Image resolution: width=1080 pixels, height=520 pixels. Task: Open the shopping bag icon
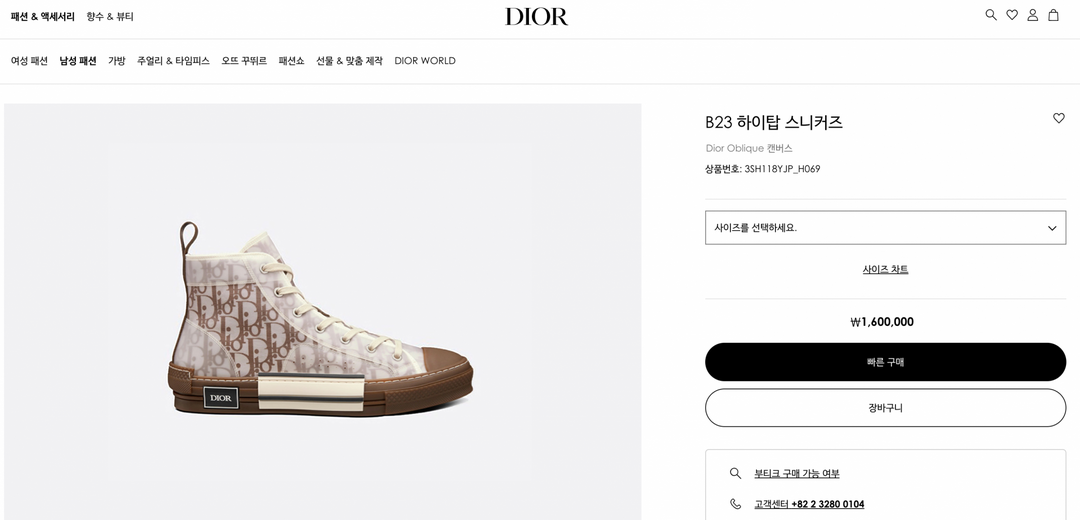[1053, 15]
